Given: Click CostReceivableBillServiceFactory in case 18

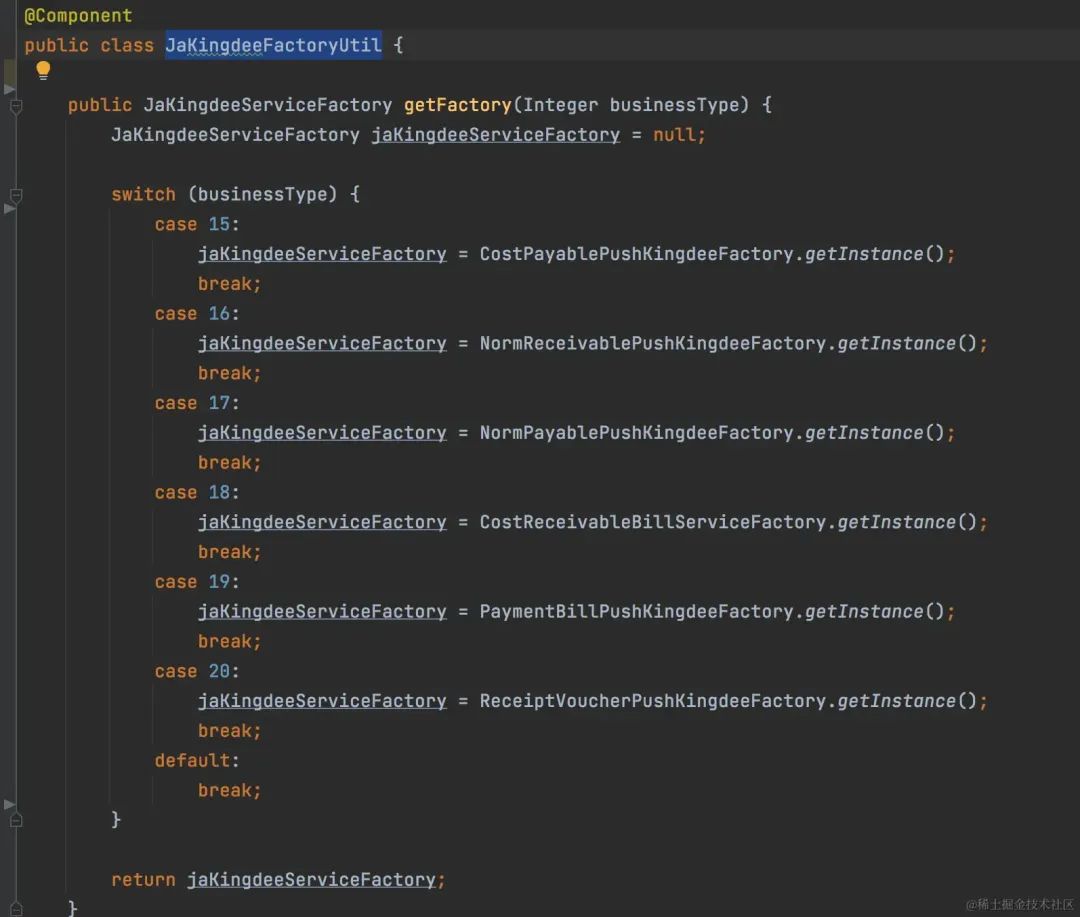Looking at the screenshot, I should pyautogui.click(x=652, y=522).
